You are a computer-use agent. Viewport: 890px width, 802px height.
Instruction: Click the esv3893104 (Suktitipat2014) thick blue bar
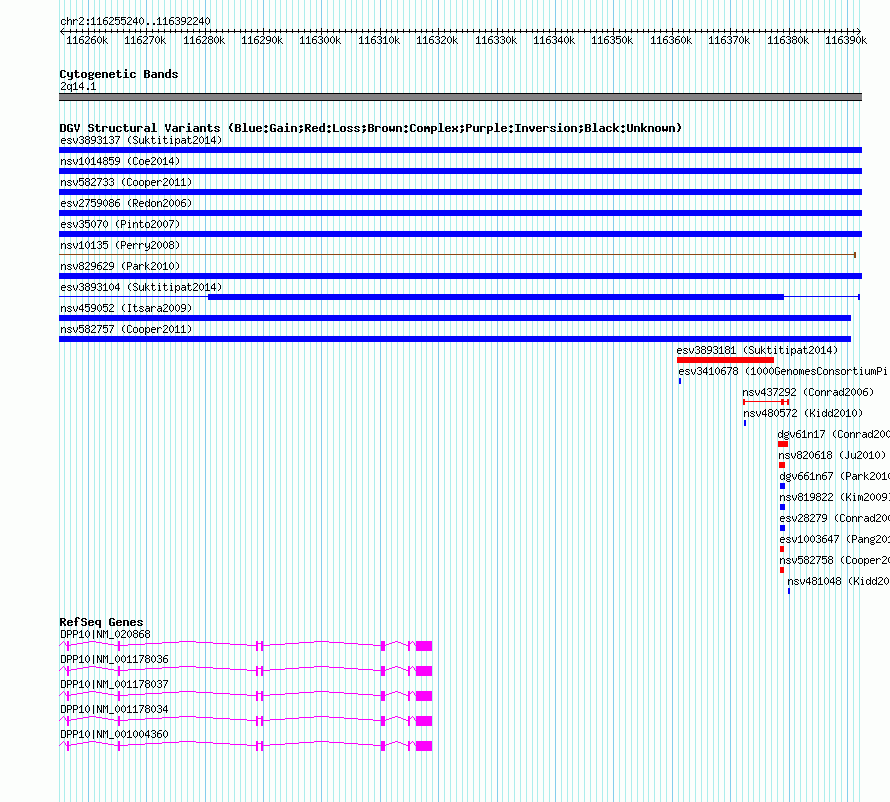[x=496, y=297]
